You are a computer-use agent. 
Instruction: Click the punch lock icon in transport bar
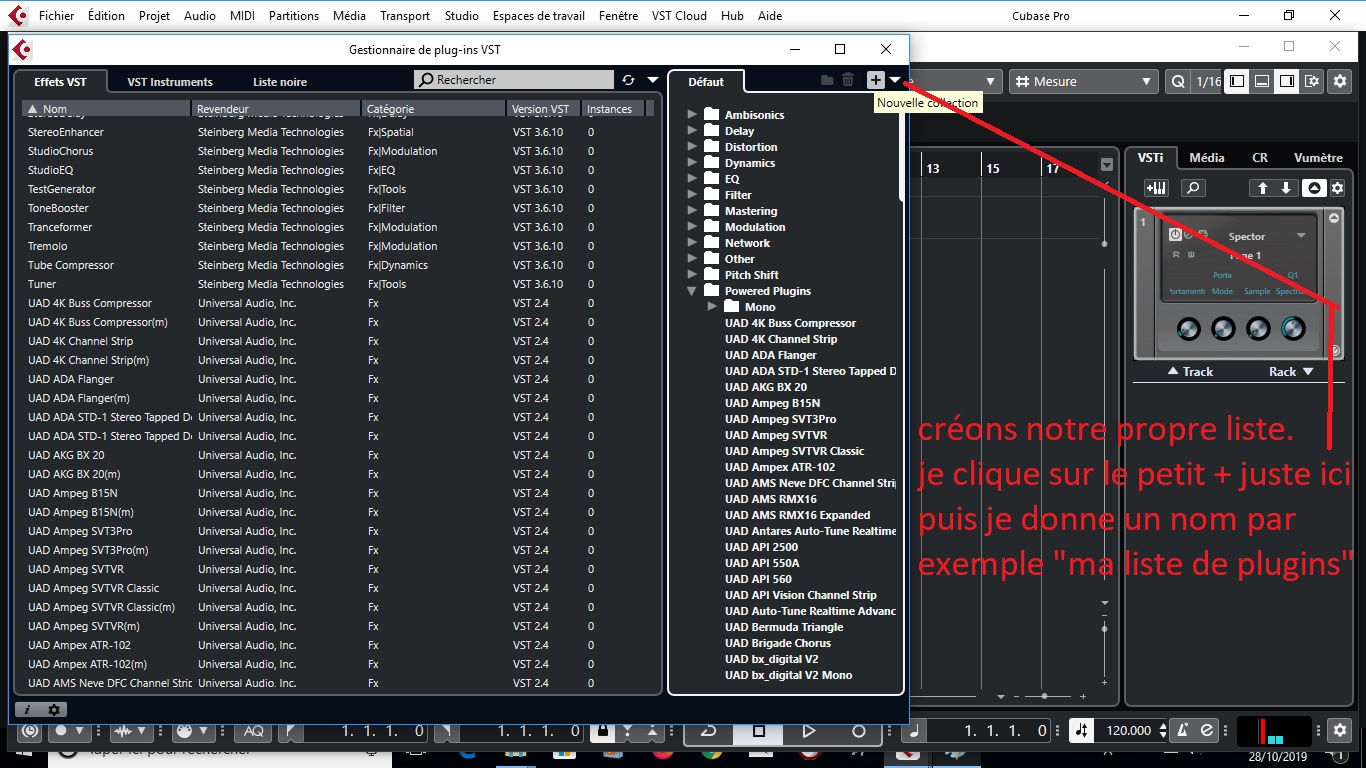[601, 731]
